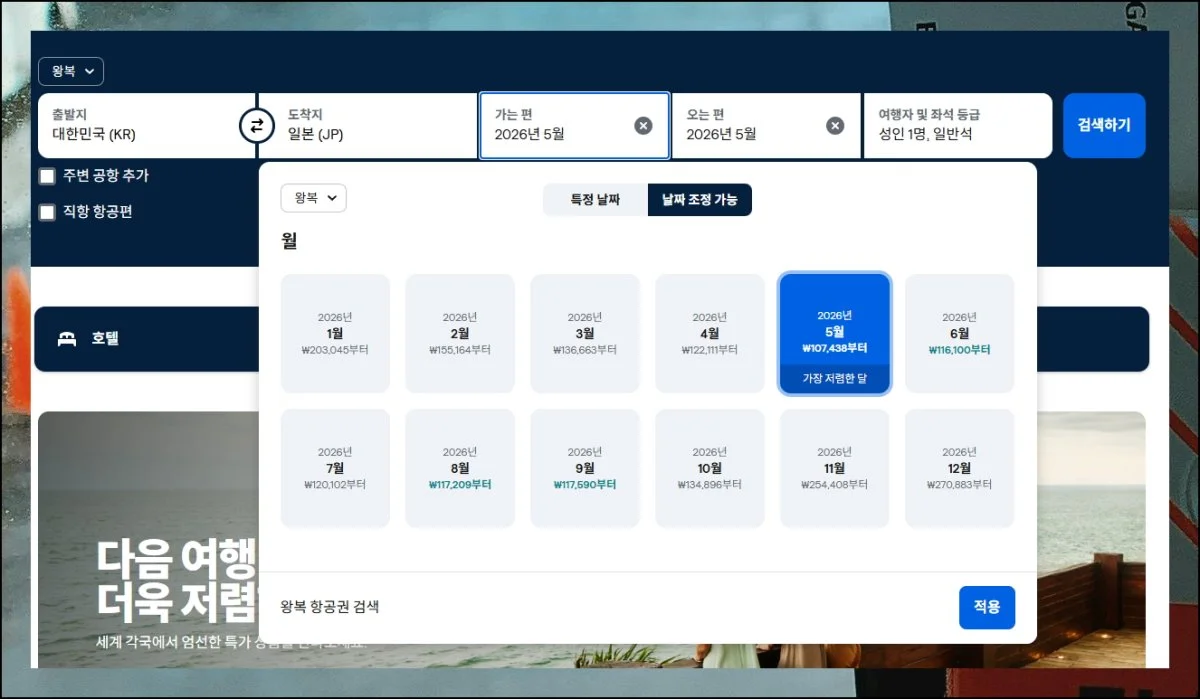Check the 직항 항공편 checkbox

tap(47, 212)
